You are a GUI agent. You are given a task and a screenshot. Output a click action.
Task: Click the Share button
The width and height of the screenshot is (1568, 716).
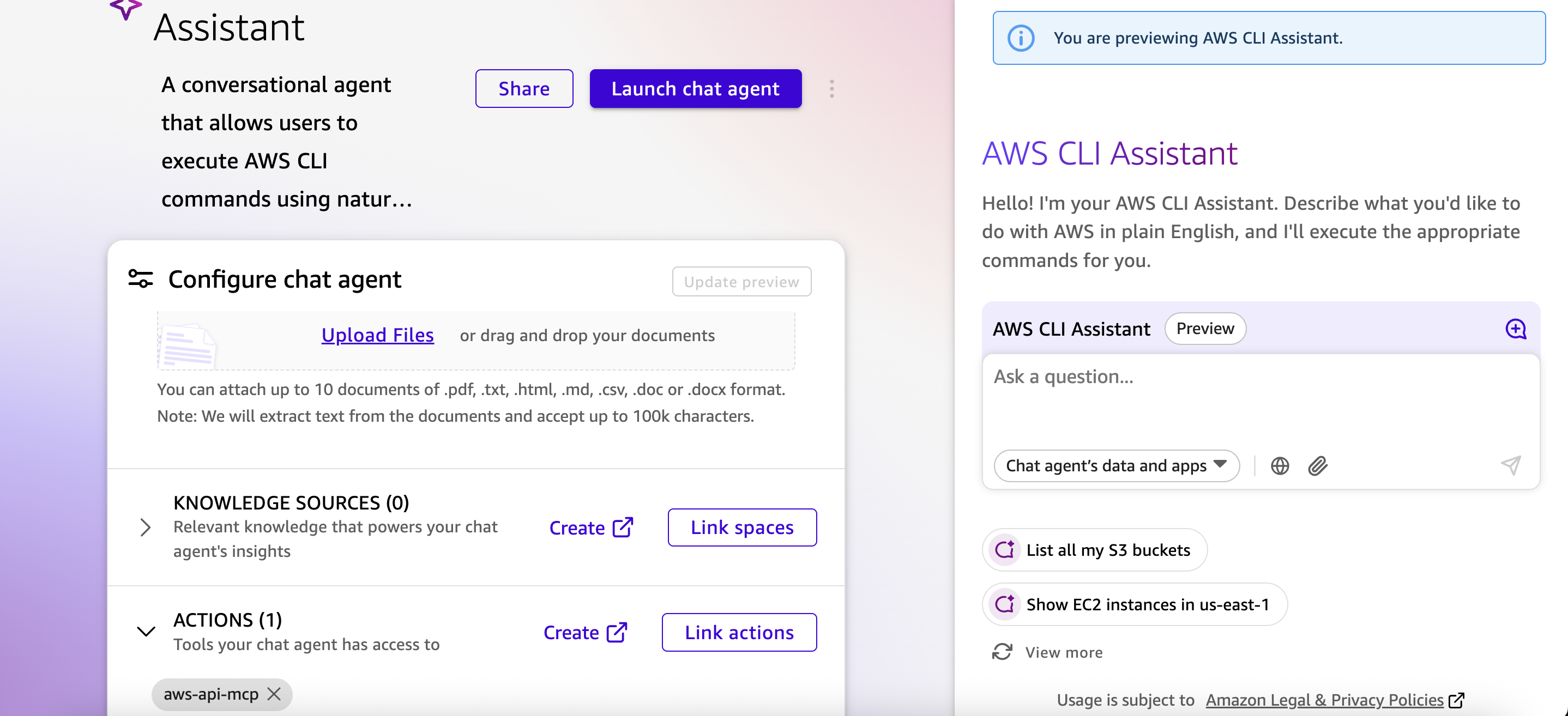pyautogui.click(x=524, y=89)
